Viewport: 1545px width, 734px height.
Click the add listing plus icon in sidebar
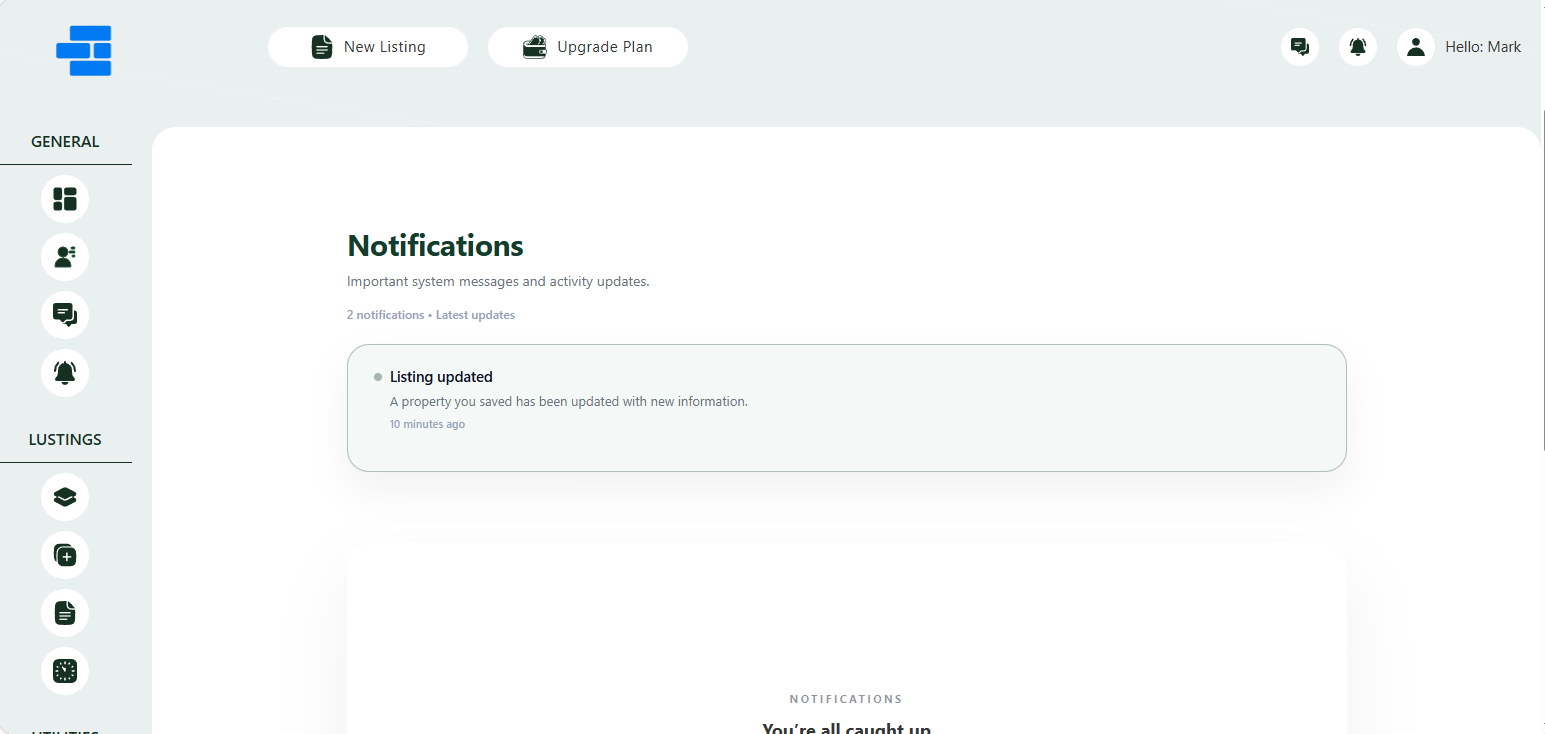(x=65, y=555)
